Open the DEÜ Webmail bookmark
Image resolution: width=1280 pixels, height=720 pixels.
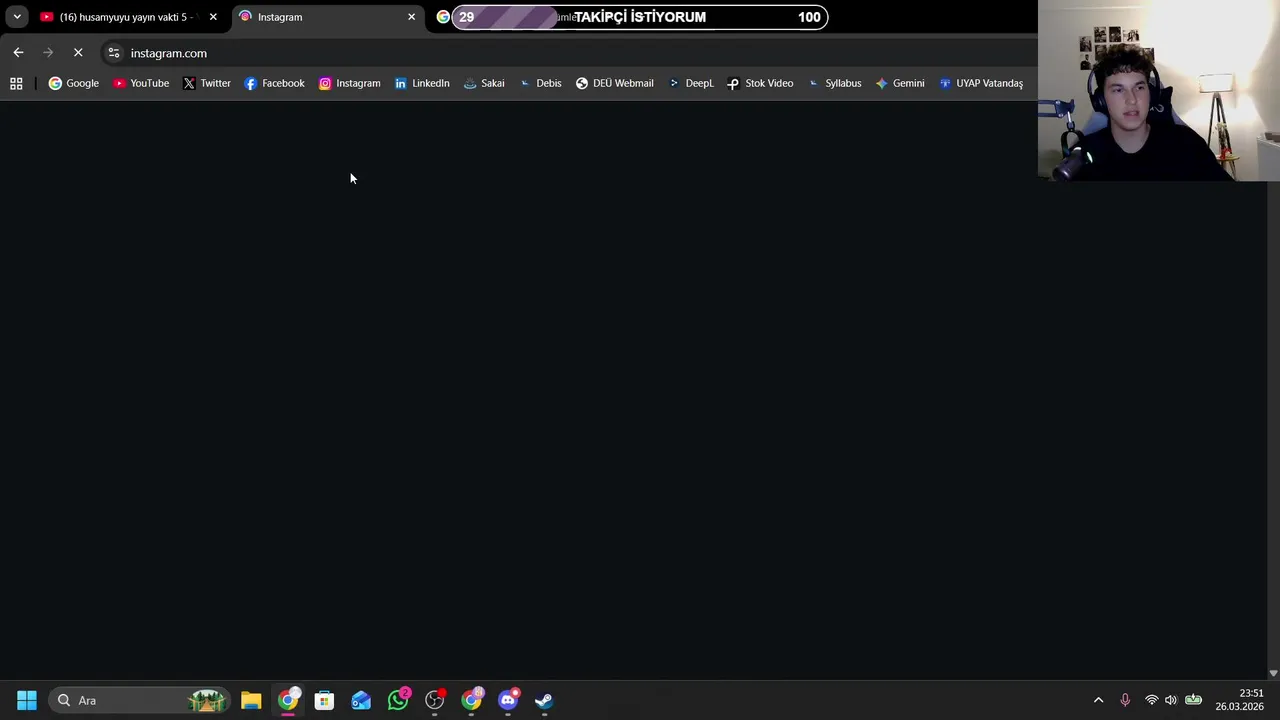coord(614,83)
